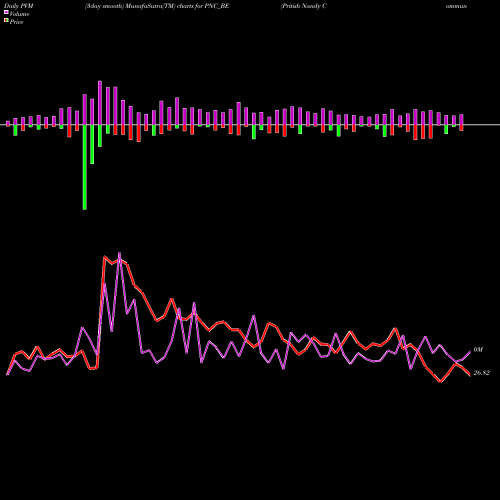Viewport: 500px width, 500px height.
Task: Click the Daily PVM title text
Action: pyautogui.click(x=19, y=6)
